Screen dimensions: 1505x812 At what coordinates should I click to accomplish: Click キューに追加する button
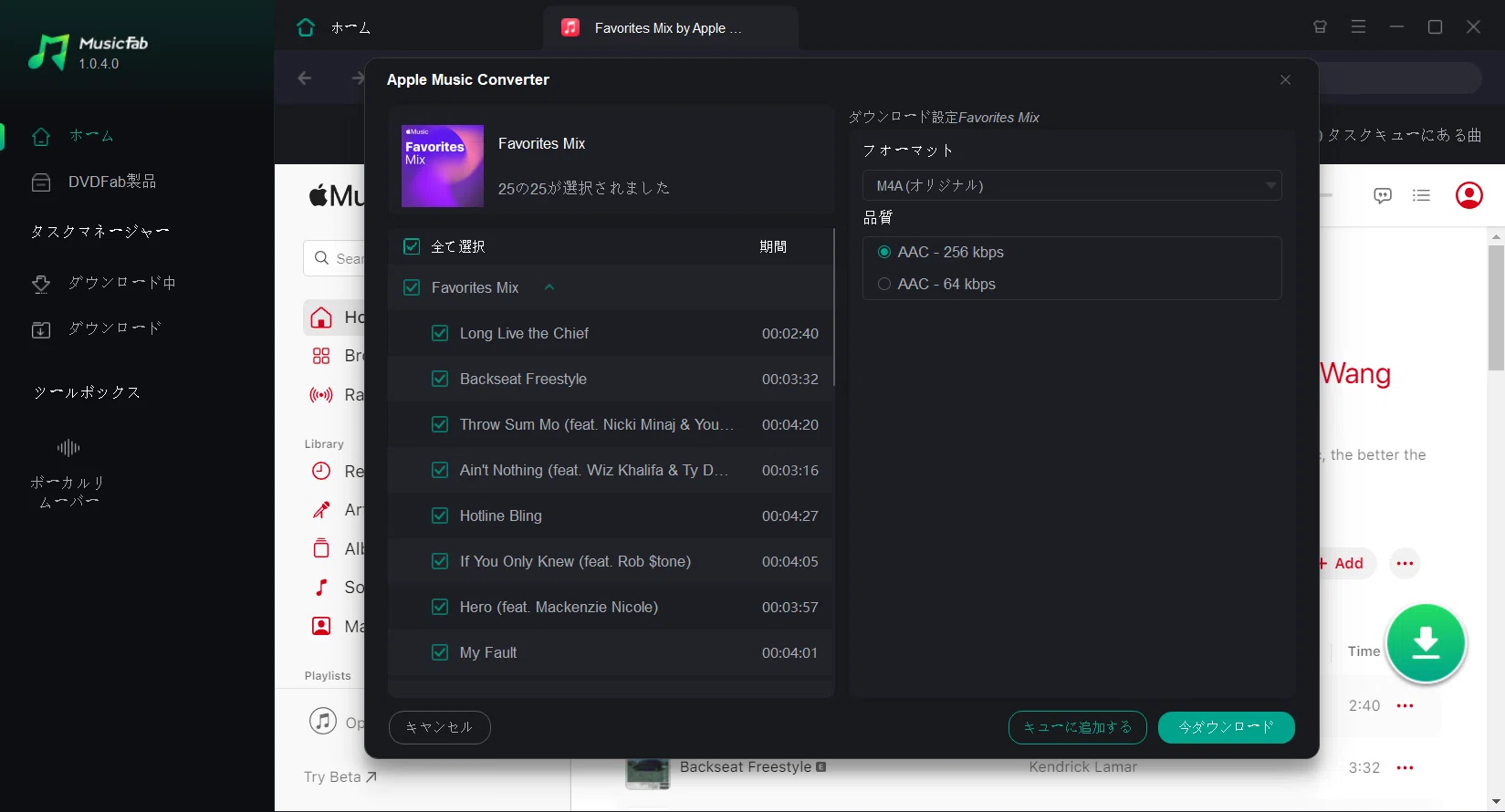coord(1077,727)
